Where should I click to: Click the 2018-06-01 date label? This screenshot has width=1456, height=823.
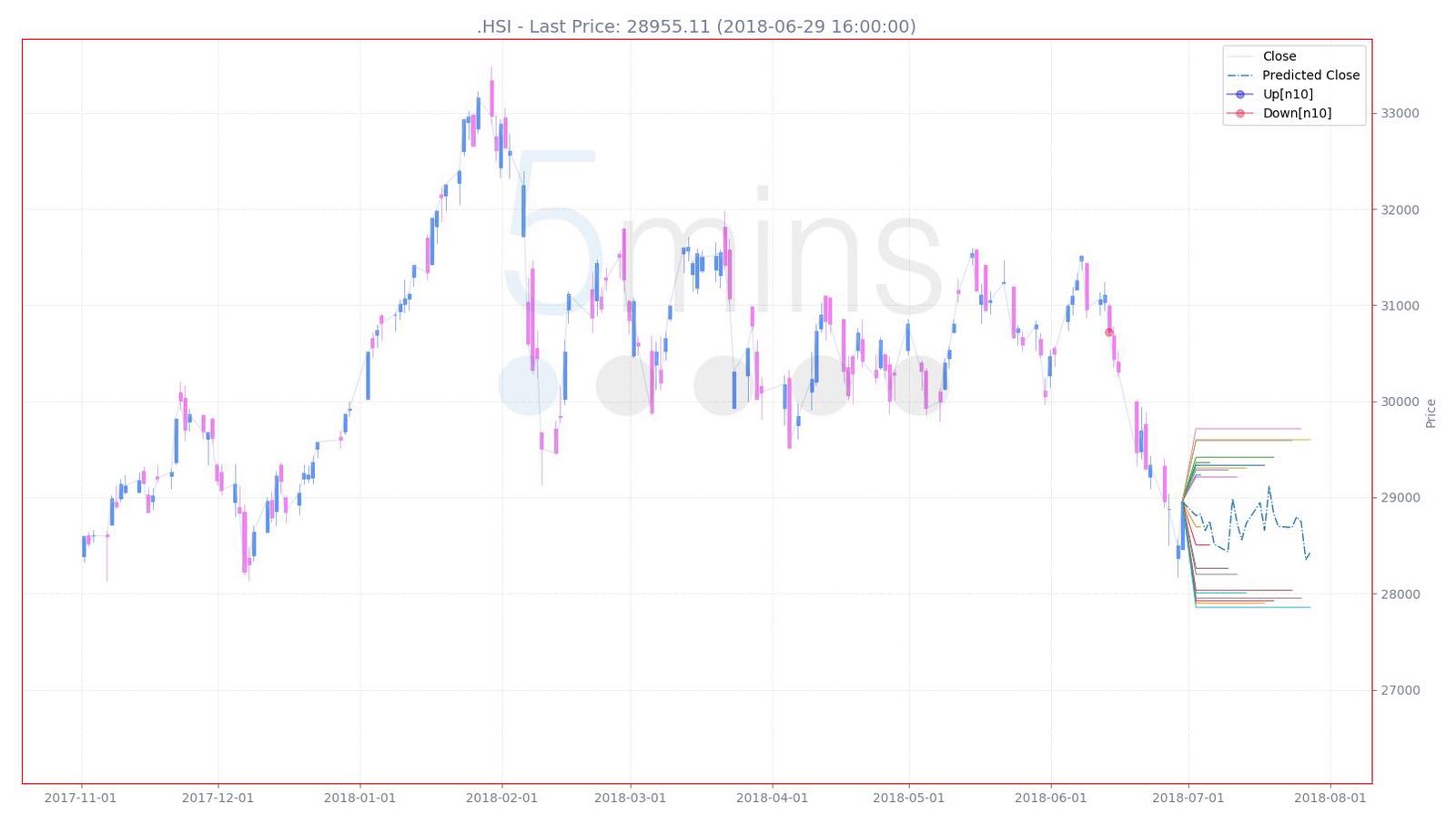click(x=1050, y=798)
